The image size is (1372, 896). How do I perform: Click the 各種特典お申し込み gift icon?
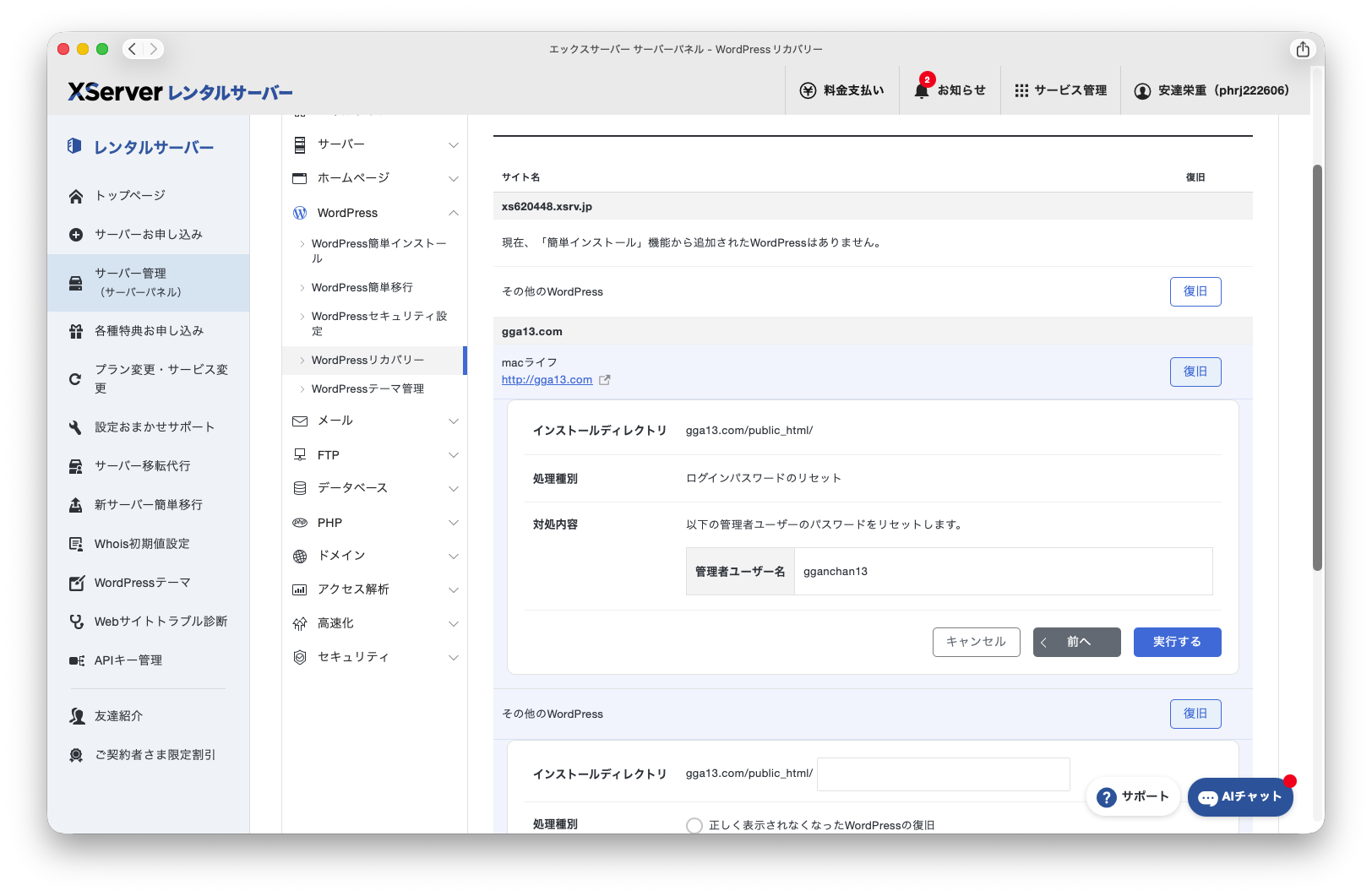point(76,331)
